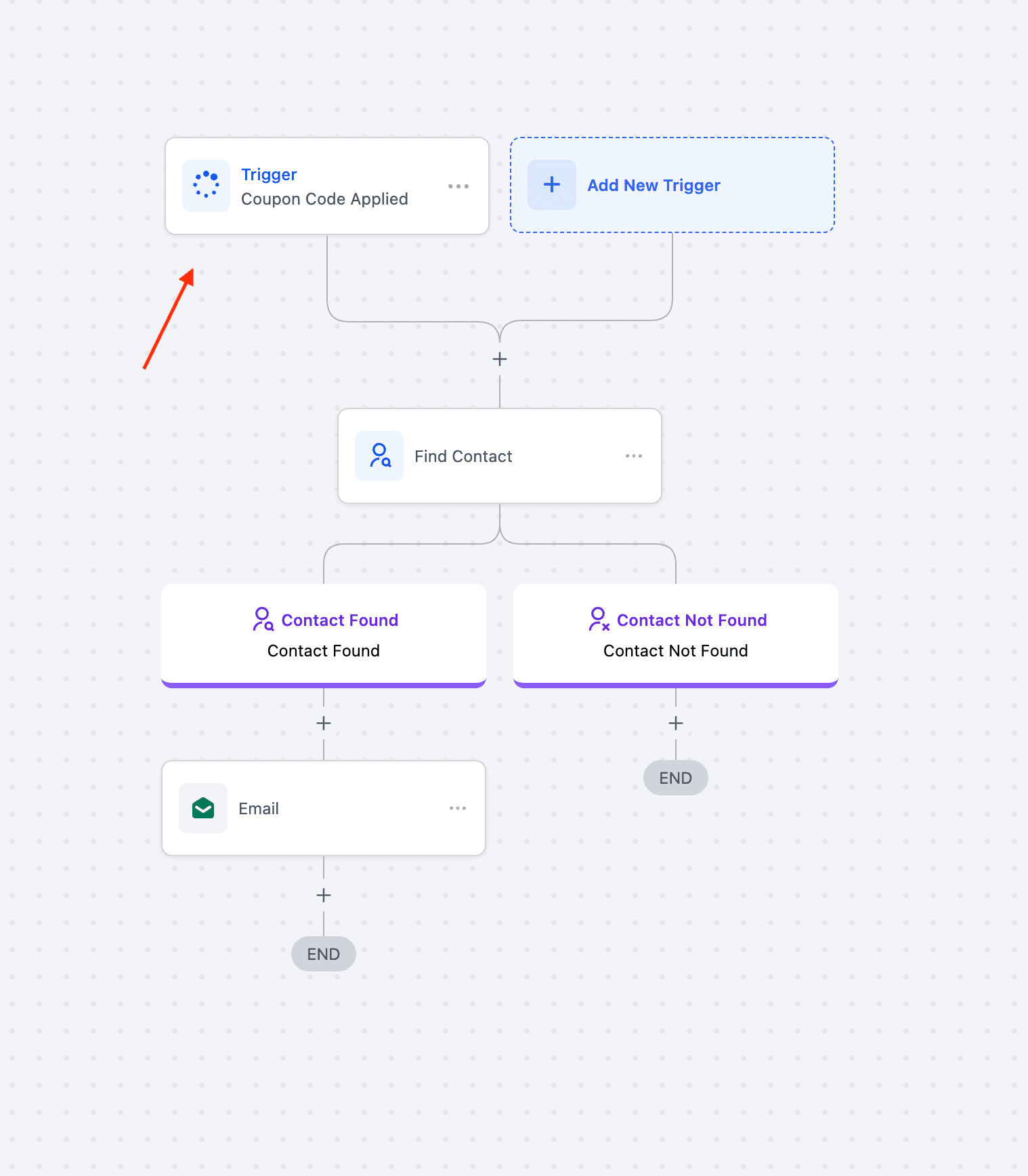This screenshot has height=1176, width=1028.
Task: Click the Contact Not Found branch icon
Action: (599, 620)
